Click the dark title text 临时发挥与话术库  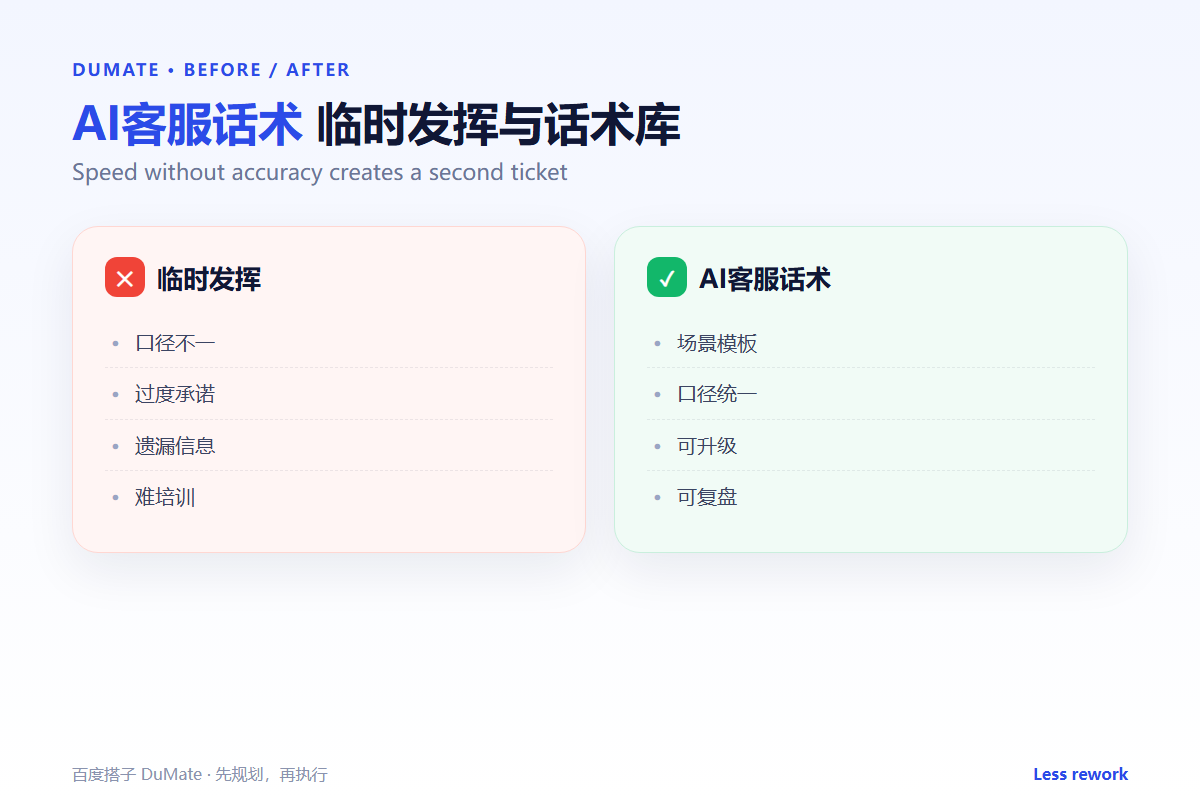click(x=498, y=125)
